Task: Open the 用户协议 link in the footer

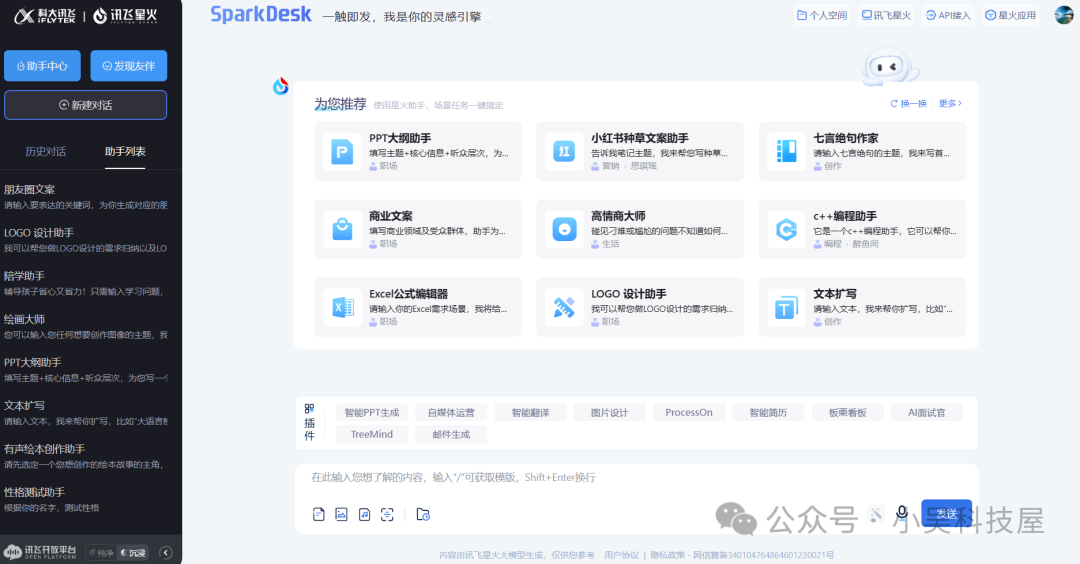Action: [621, 555]
